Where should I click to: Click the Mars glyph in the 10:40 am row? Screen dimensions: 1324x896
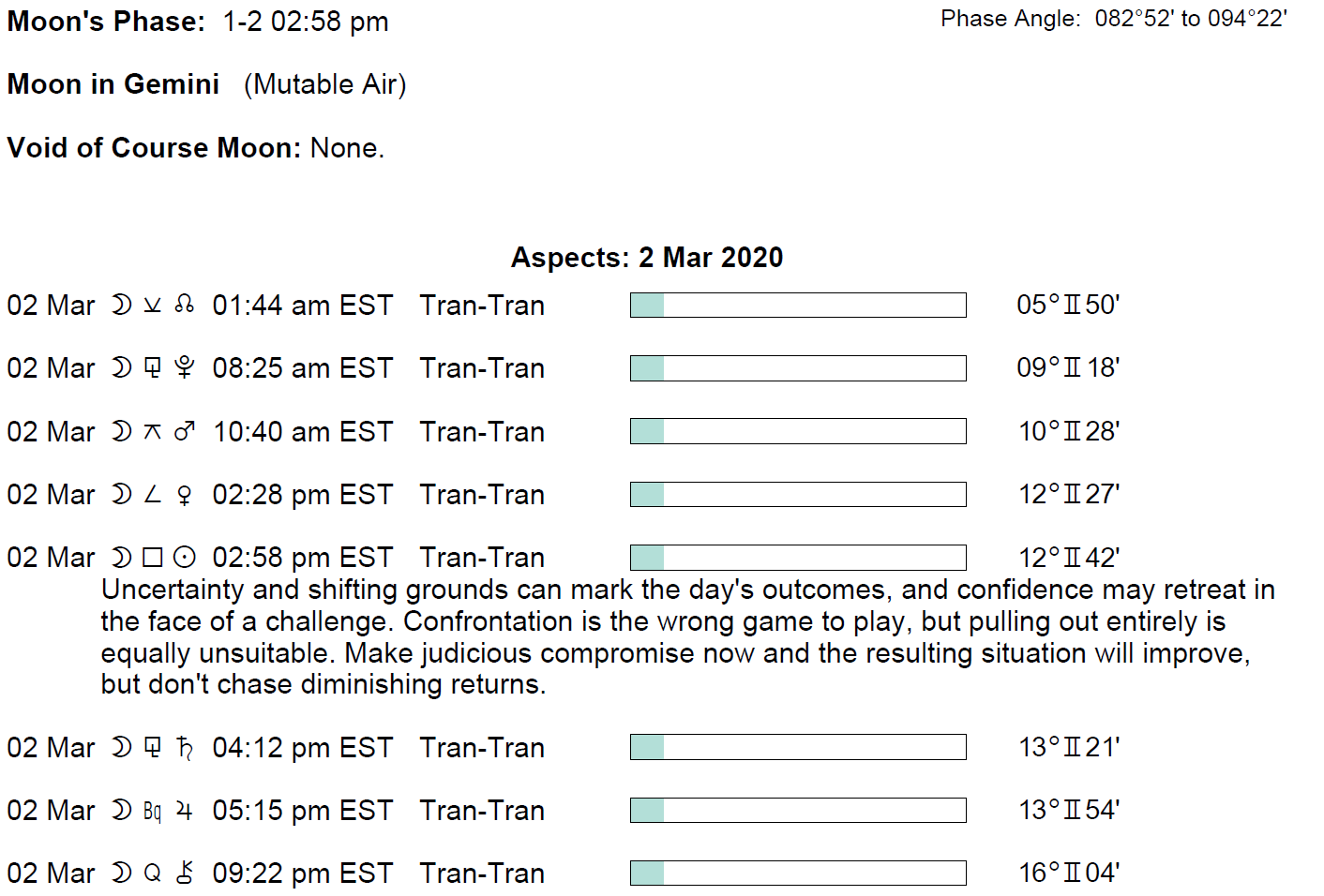pos(185,431)
